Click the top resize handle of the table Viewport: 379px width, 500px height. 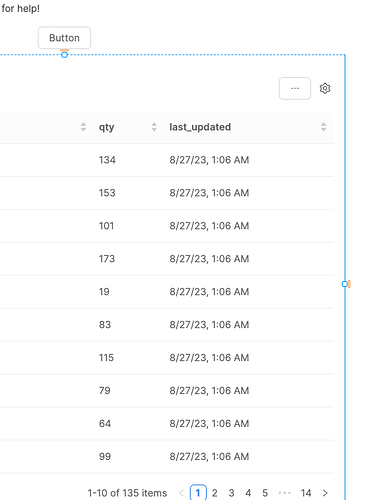[x=64, y=55]
